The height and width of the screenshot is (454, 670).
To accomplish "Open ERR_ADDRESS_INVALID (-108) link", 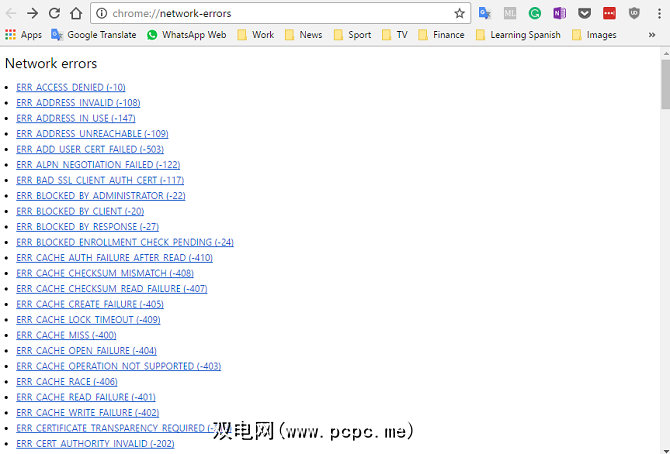I will pyautogui.click(x=78, y=103).
